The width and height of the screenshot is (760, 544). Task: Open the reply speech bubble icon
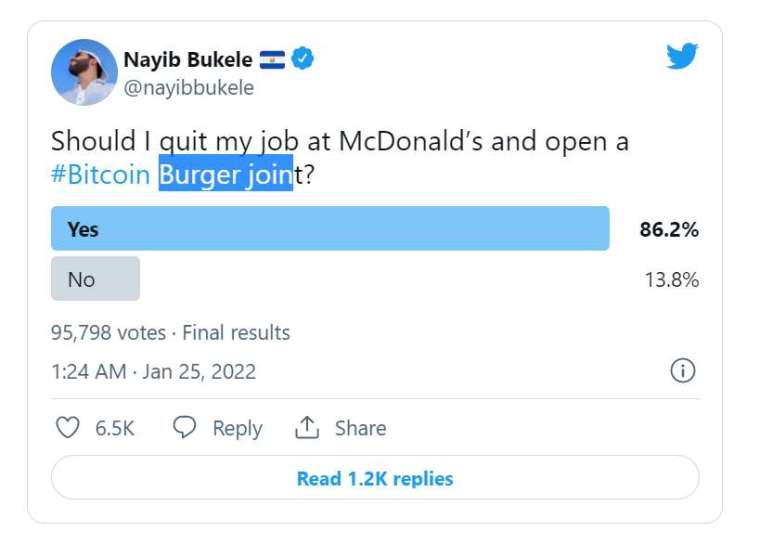(185, 427)
